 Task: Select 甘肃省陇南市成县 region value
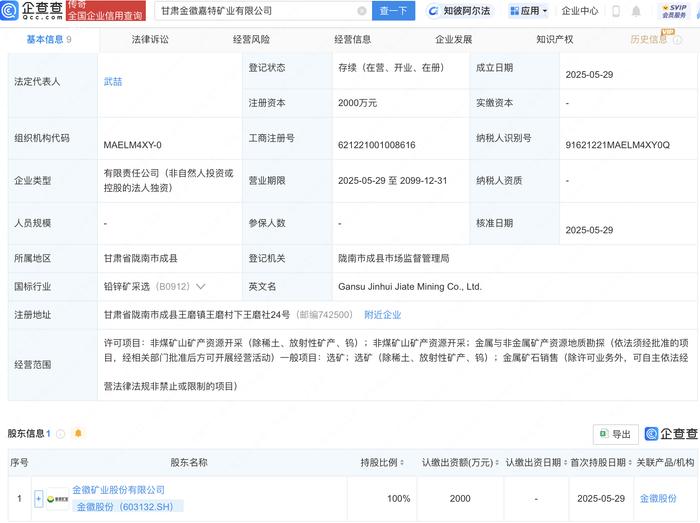coord(140,258)
